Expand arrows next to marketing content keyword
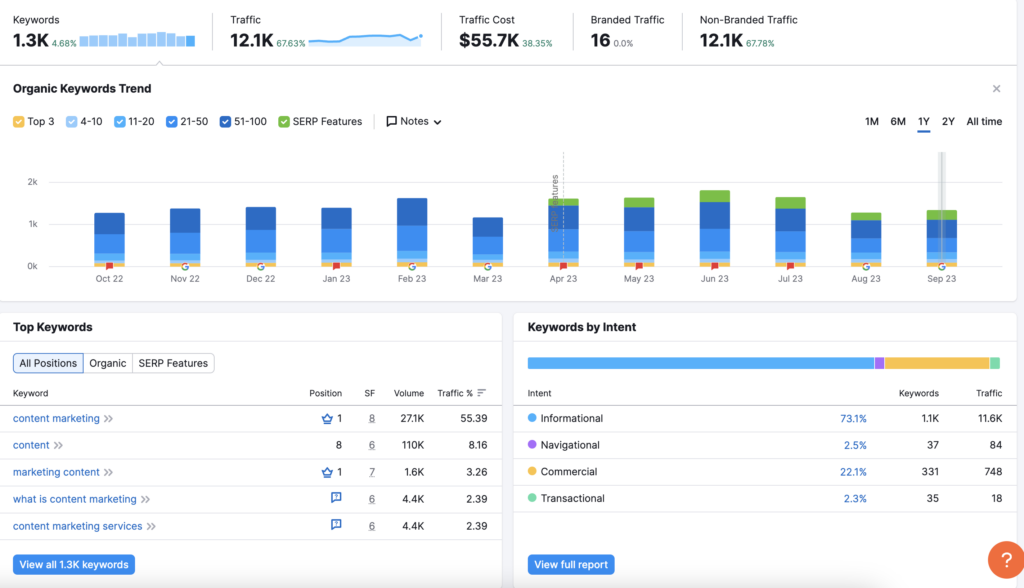This screenshot has width=1024, height=588. point(108,472)
